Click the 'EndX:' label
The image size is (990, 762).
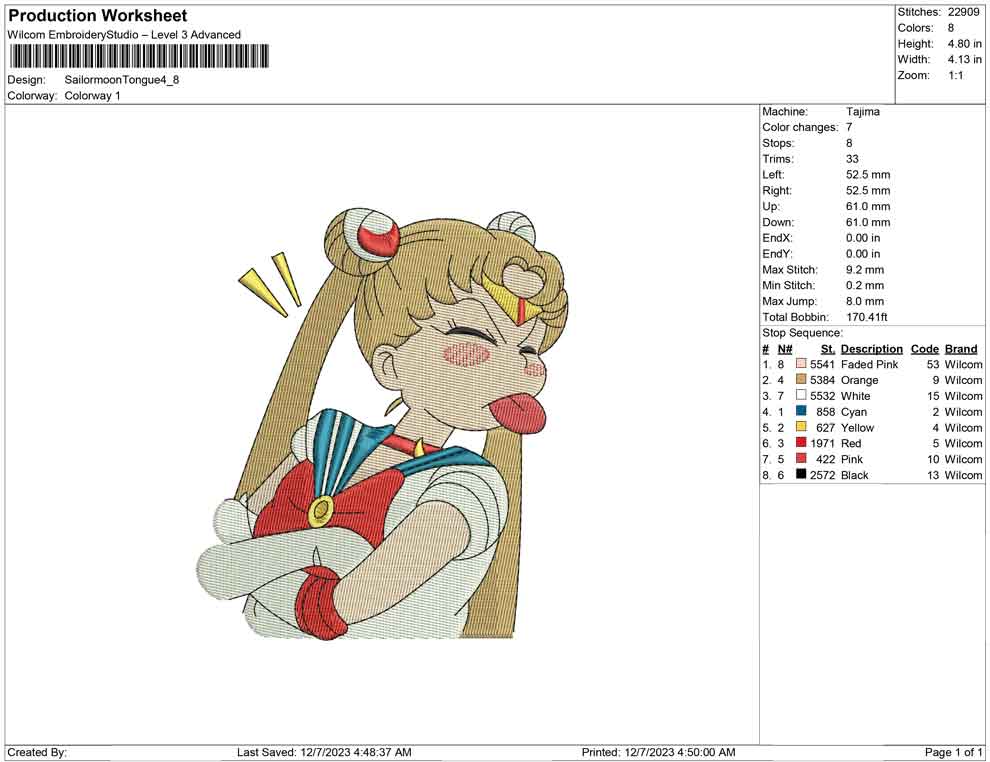tap(777, 238)
